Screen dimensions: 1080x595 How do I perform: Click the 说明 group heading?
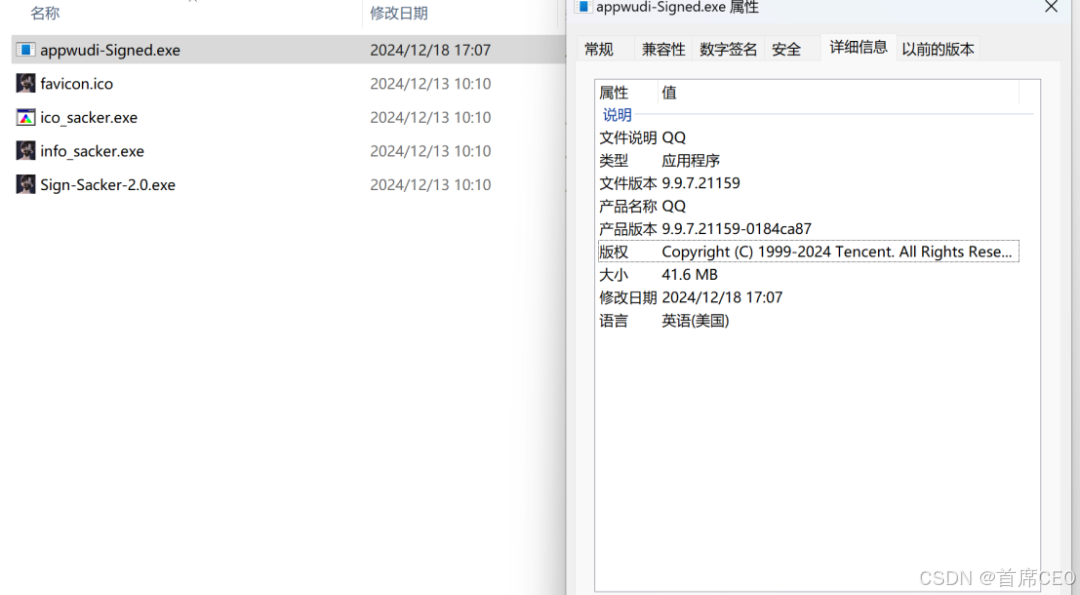pyautogui.click(x=617, y=114)
